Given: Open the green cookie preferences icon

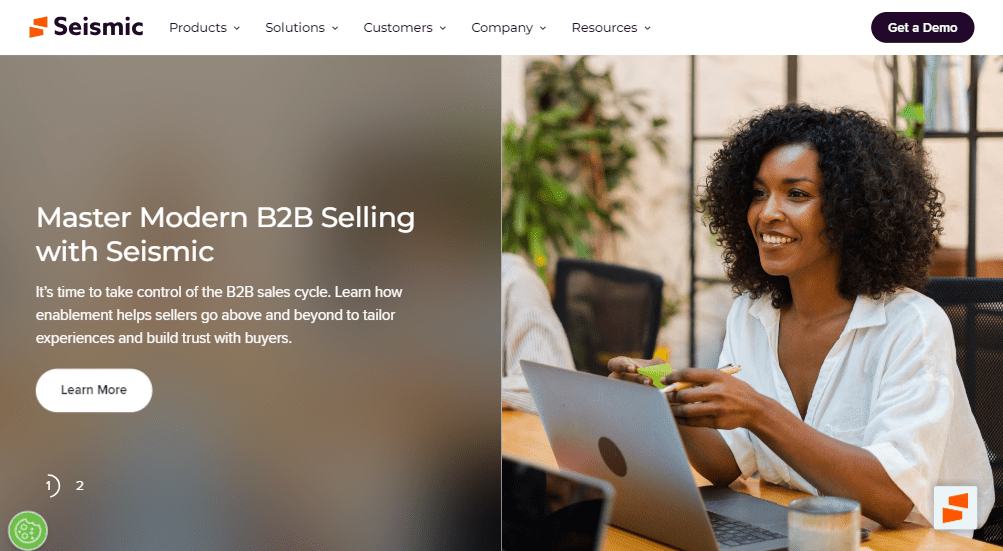Looking at the screenshot, I should [x=28, y=531].
